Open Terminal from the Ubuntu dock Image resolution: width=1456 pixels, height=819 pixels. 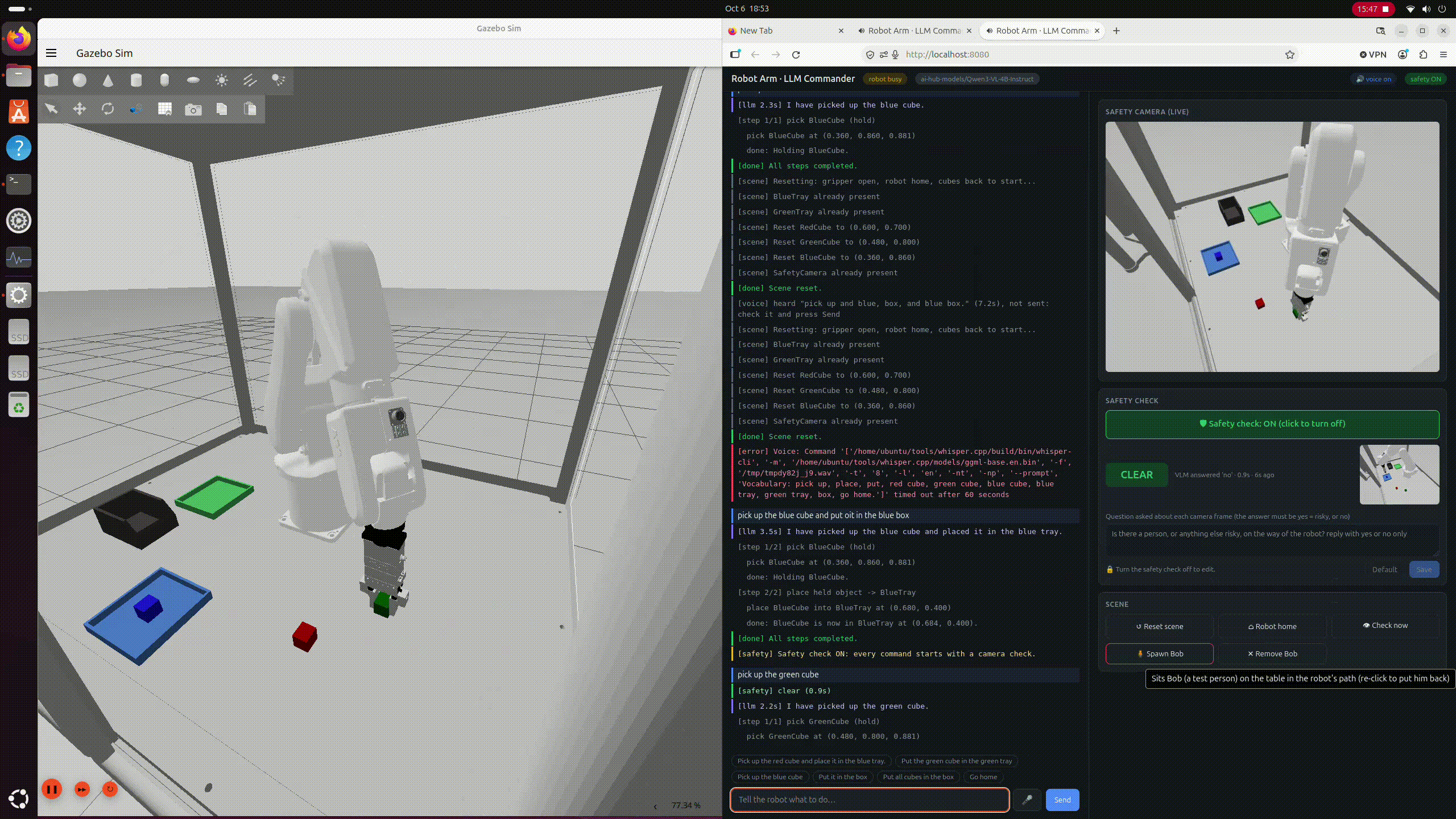click(x=19, y=184)
